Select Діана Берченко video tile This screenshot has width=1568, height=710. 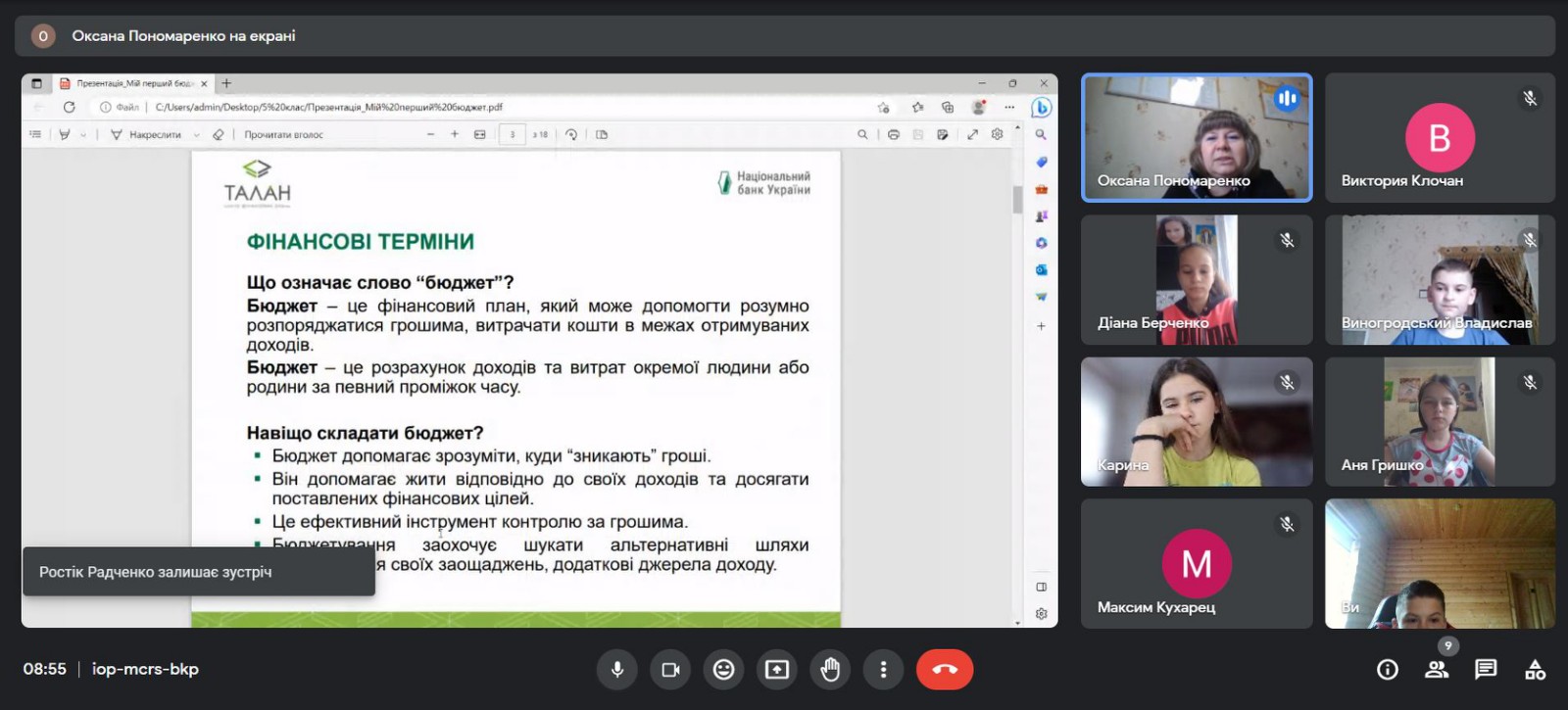(x=1196, y=280)
